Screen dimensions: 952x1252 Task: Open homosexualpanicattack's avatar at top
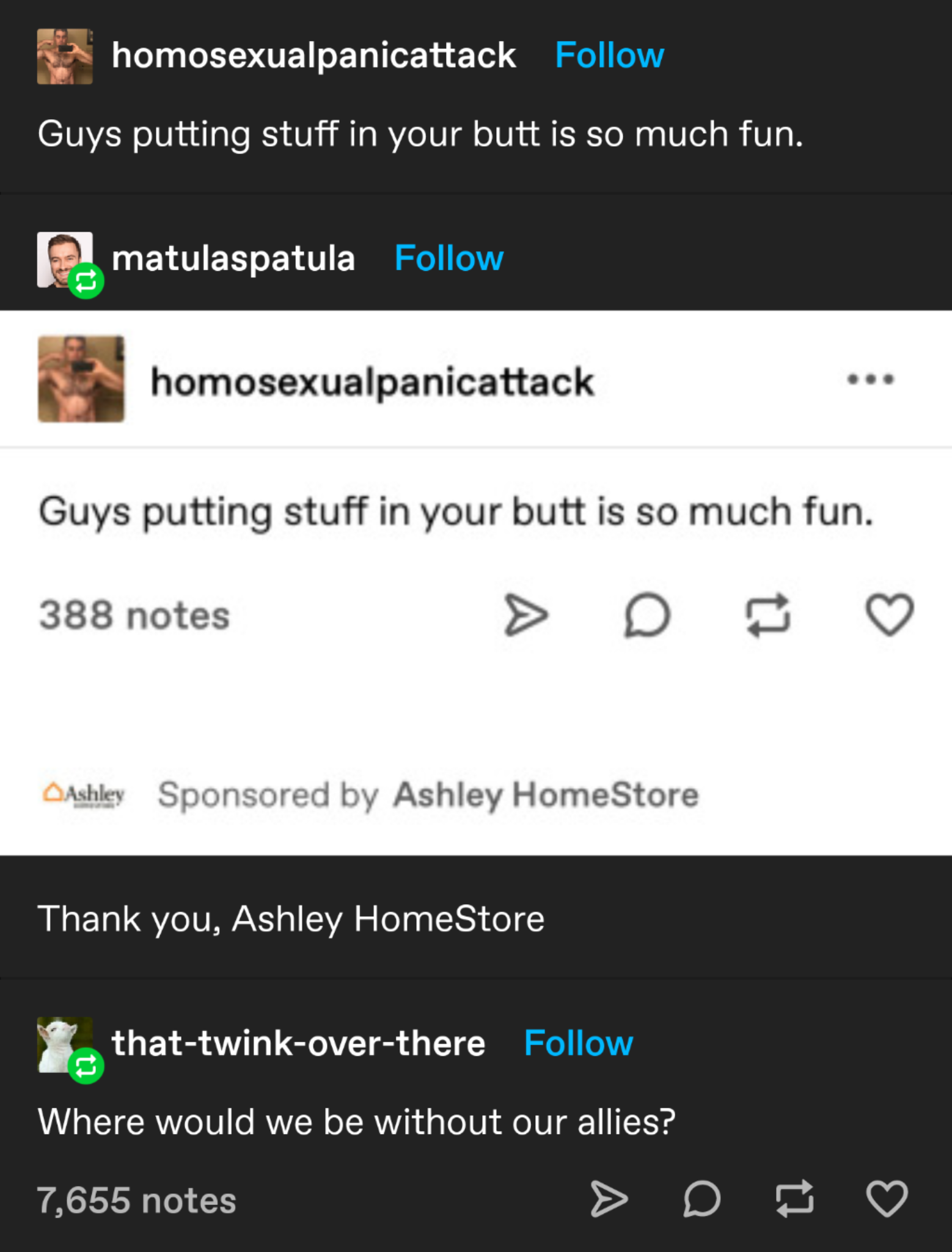(x=65, y=56)
